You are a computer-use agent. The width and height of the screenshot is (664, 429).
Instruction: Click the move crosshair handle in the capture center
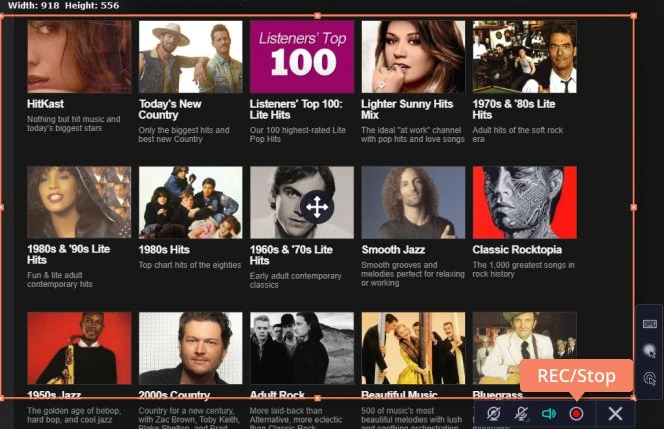316,207
